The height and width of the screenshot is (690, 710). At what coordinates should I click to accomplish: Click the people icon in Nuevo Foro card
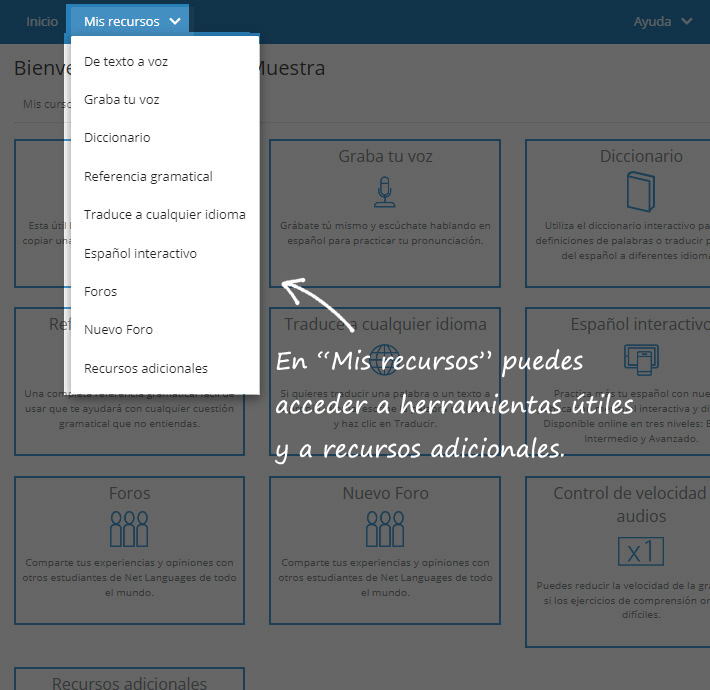(385, 529)
